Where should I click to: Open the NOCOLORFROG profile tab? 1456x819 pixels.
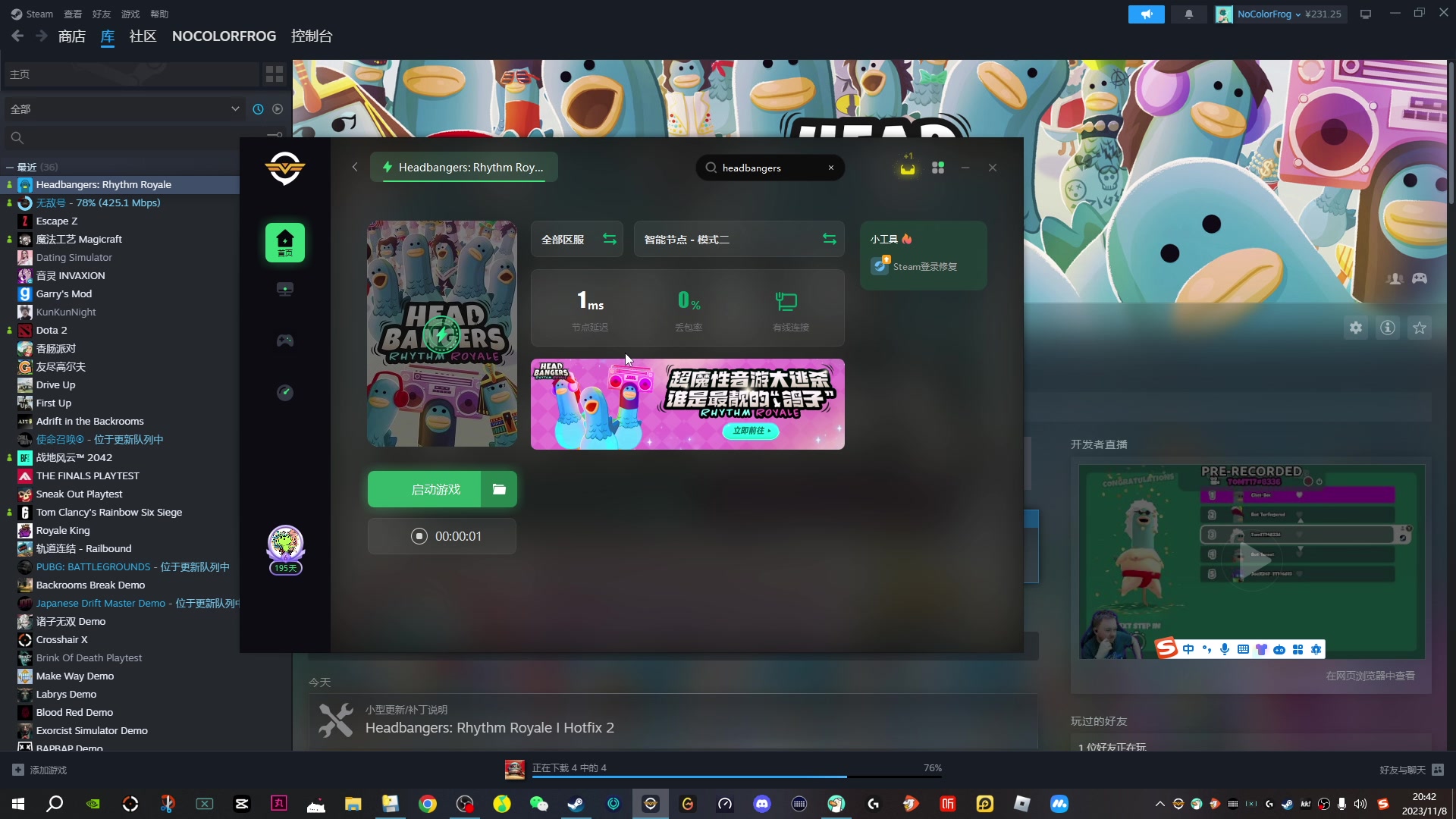pyautogui.click(x=224, y=36)
